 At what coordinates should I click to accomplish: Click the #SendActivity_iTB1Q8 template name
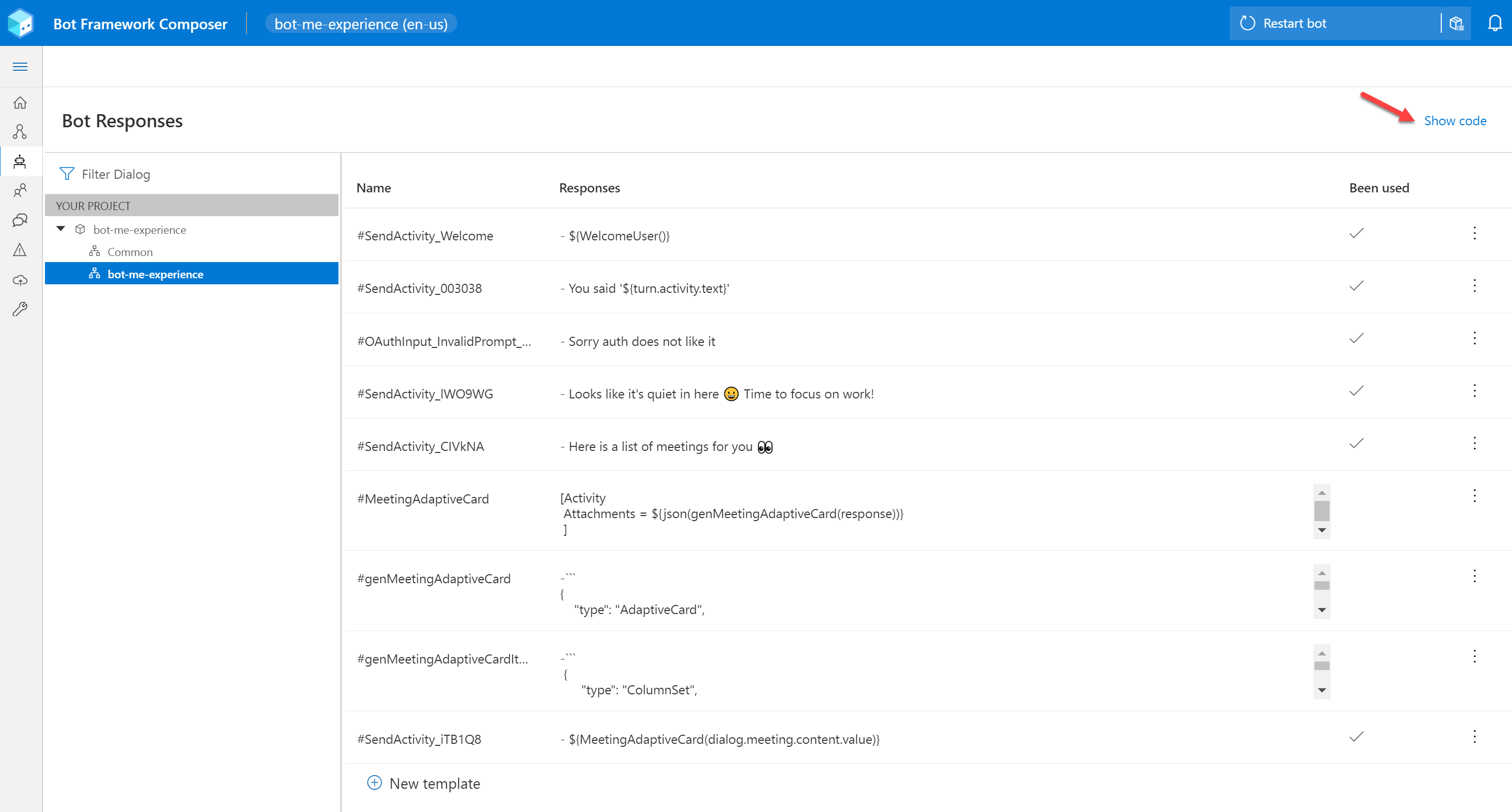pyautogui.click(x=419, y=739)
